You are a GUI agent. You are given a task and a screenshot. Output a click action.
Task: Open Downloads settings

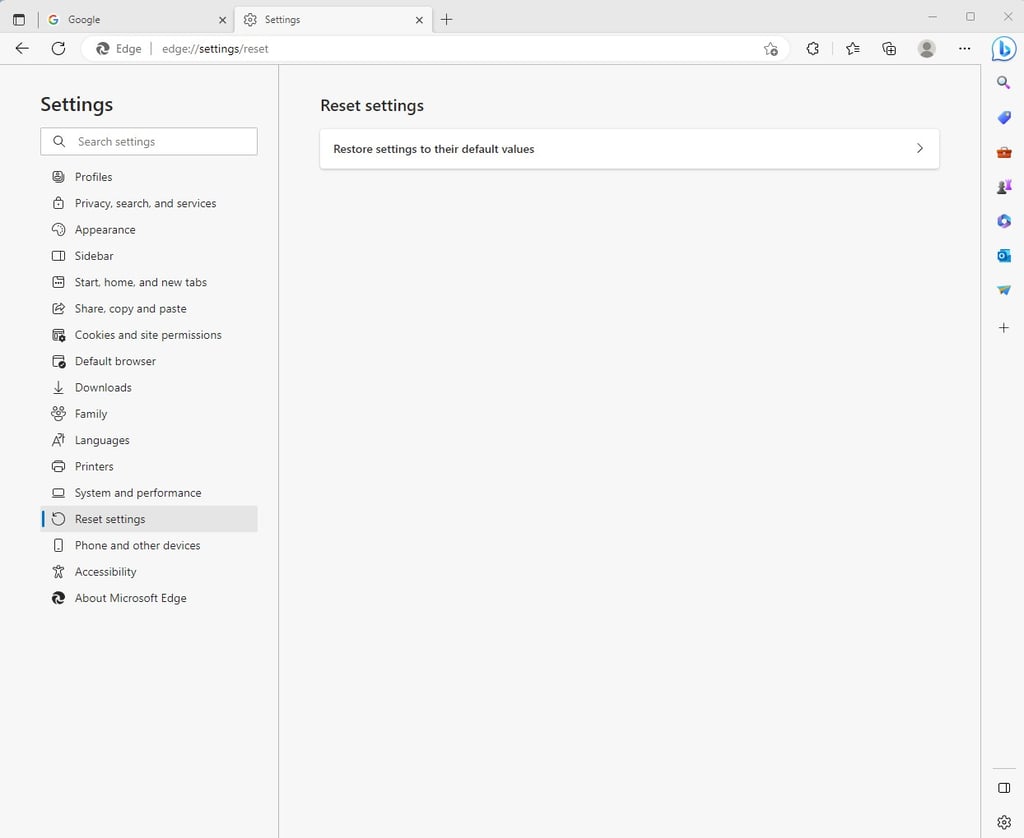tap(149, 387)
